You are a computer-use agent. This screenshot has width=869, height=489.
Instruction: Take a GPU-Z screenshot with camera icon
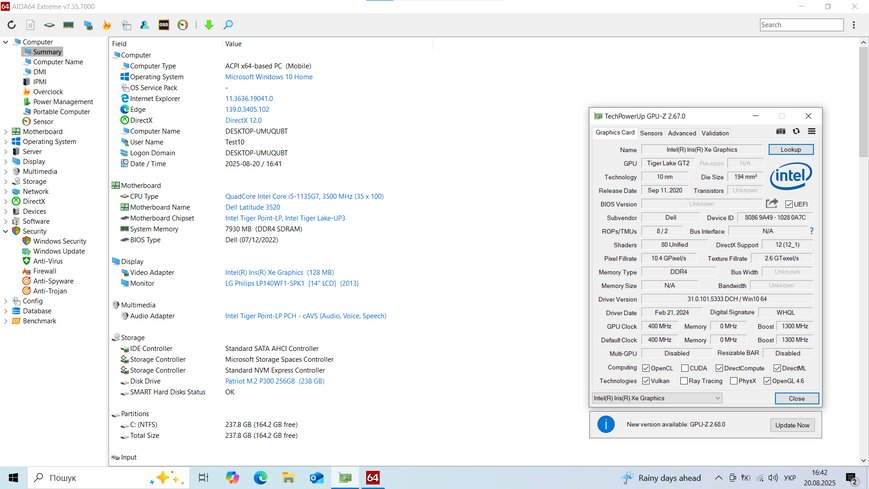780,131
